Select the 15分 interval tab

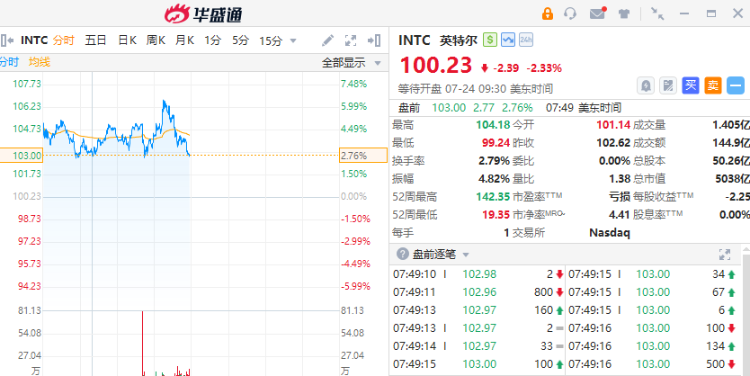tap(271, 41)
